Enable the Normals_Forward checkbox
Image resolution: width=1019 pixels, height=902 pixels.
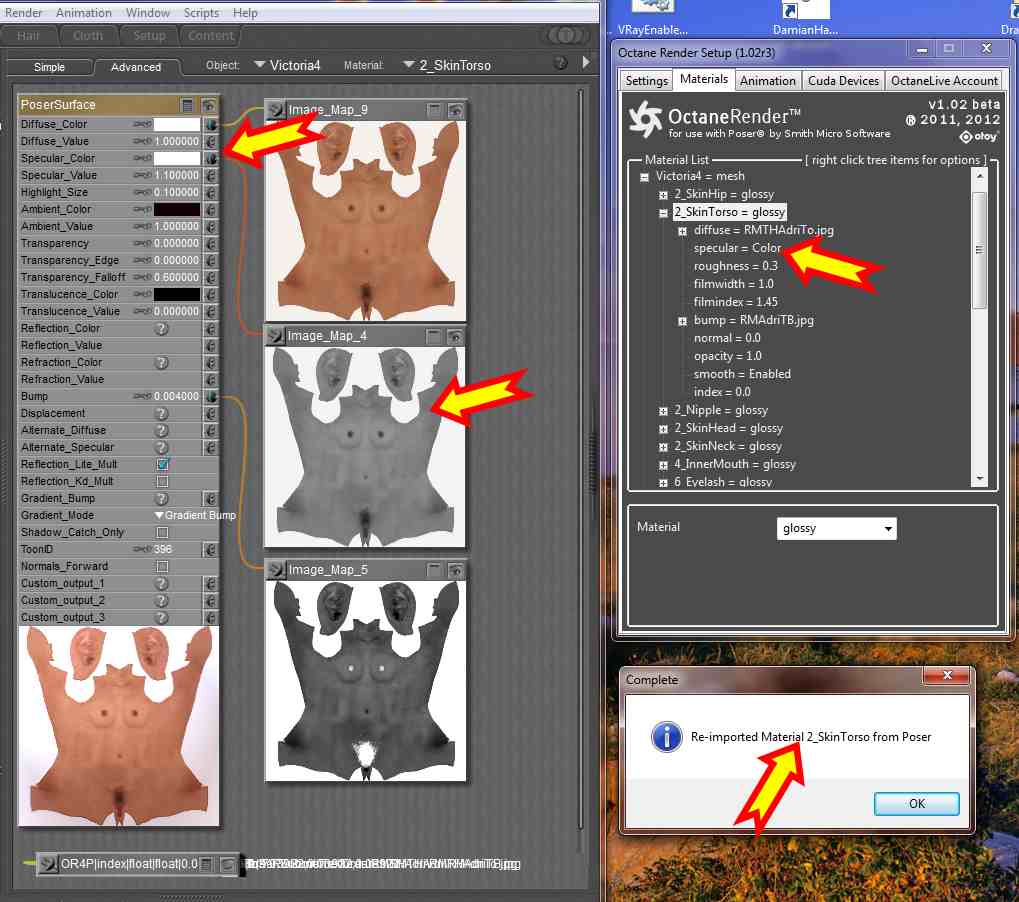point(162,567)
